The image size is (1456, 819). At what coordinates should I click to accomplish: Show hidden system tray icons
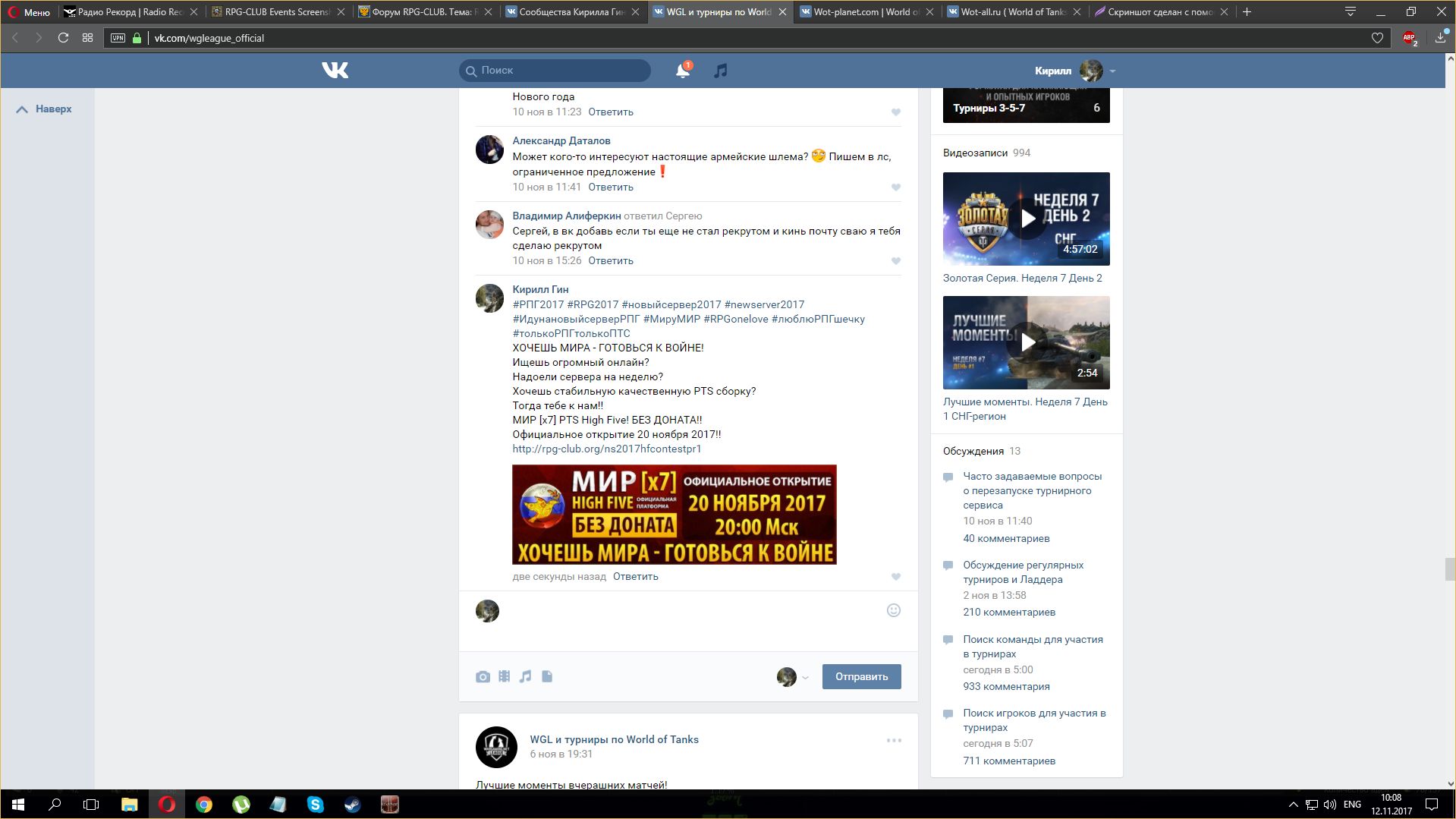coord(1293,805)
